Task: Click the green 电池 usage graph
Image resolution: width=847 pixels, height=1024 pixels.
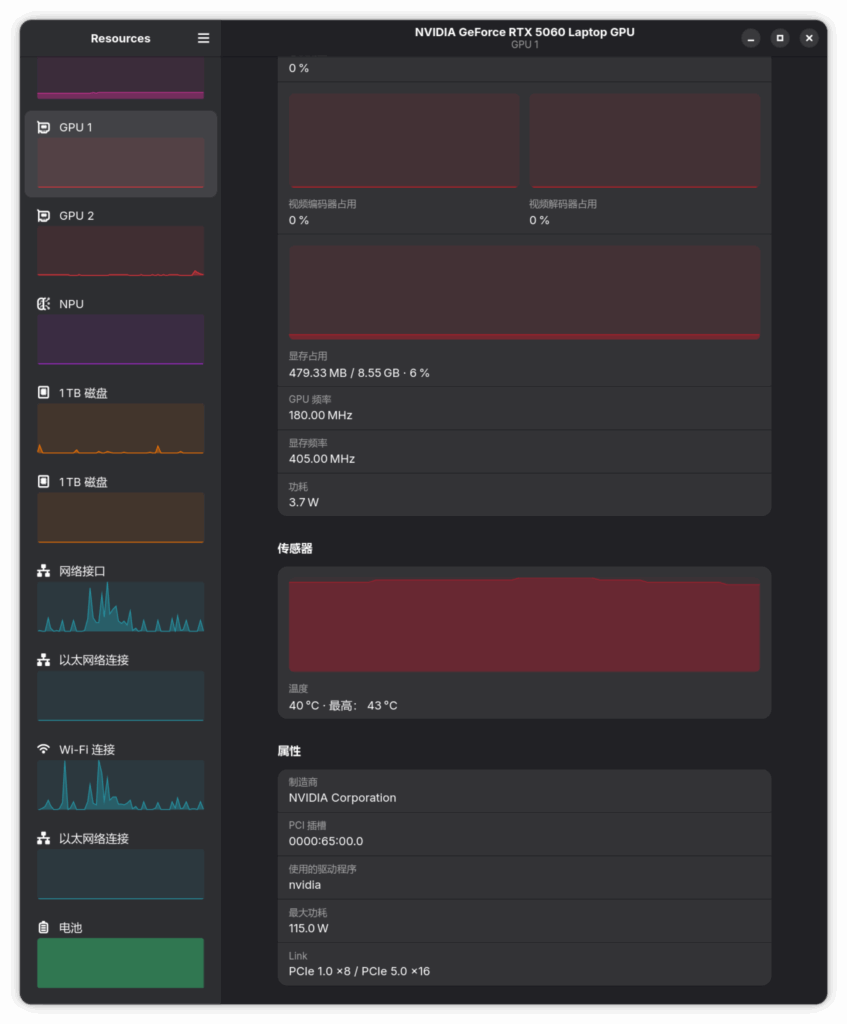Action: [120, 962]
